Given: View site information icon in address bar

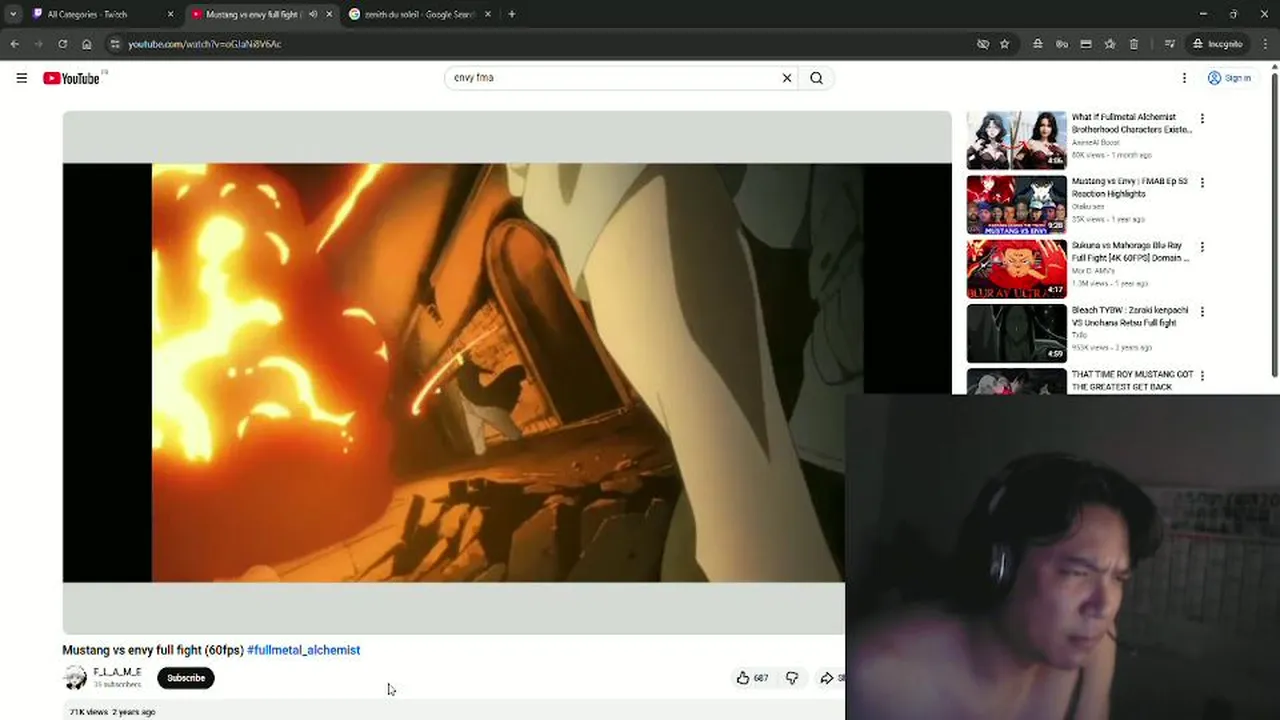Looking at the screenshot, I should [x=115, y=44].
